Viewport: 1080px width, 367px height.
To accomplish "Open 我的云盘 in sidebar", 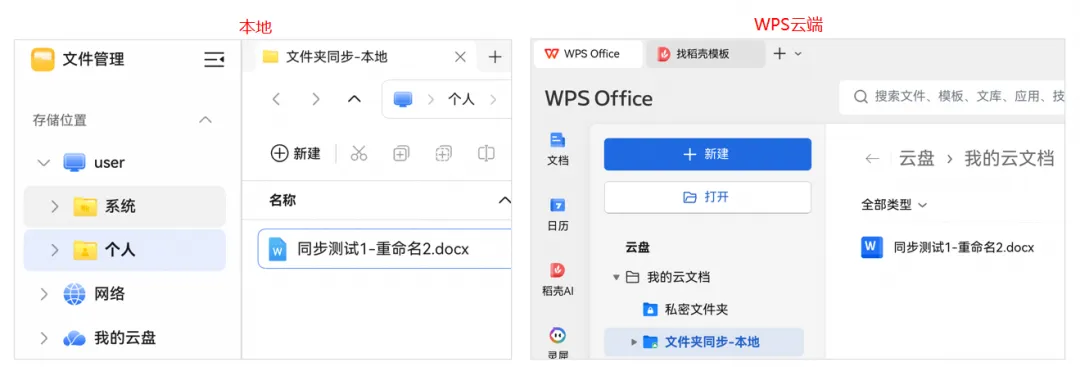I will click(125, 338).
